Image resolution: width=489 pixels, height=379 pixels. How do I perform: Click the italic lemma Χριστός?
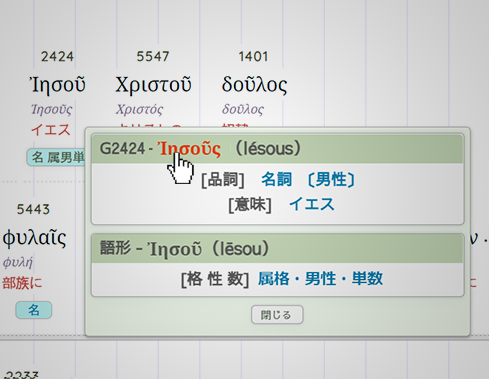[x=140, y=109]
